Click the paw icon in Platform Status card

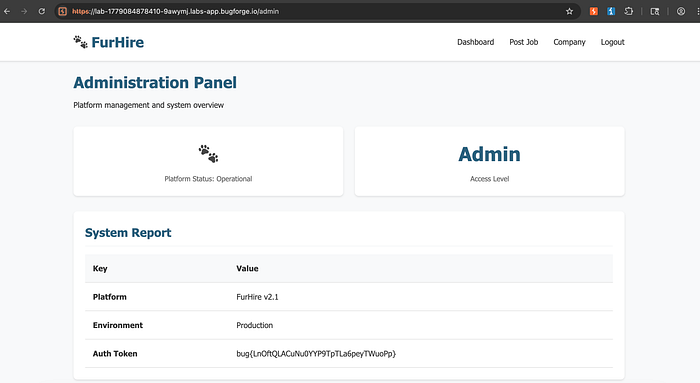click(208, 154)
